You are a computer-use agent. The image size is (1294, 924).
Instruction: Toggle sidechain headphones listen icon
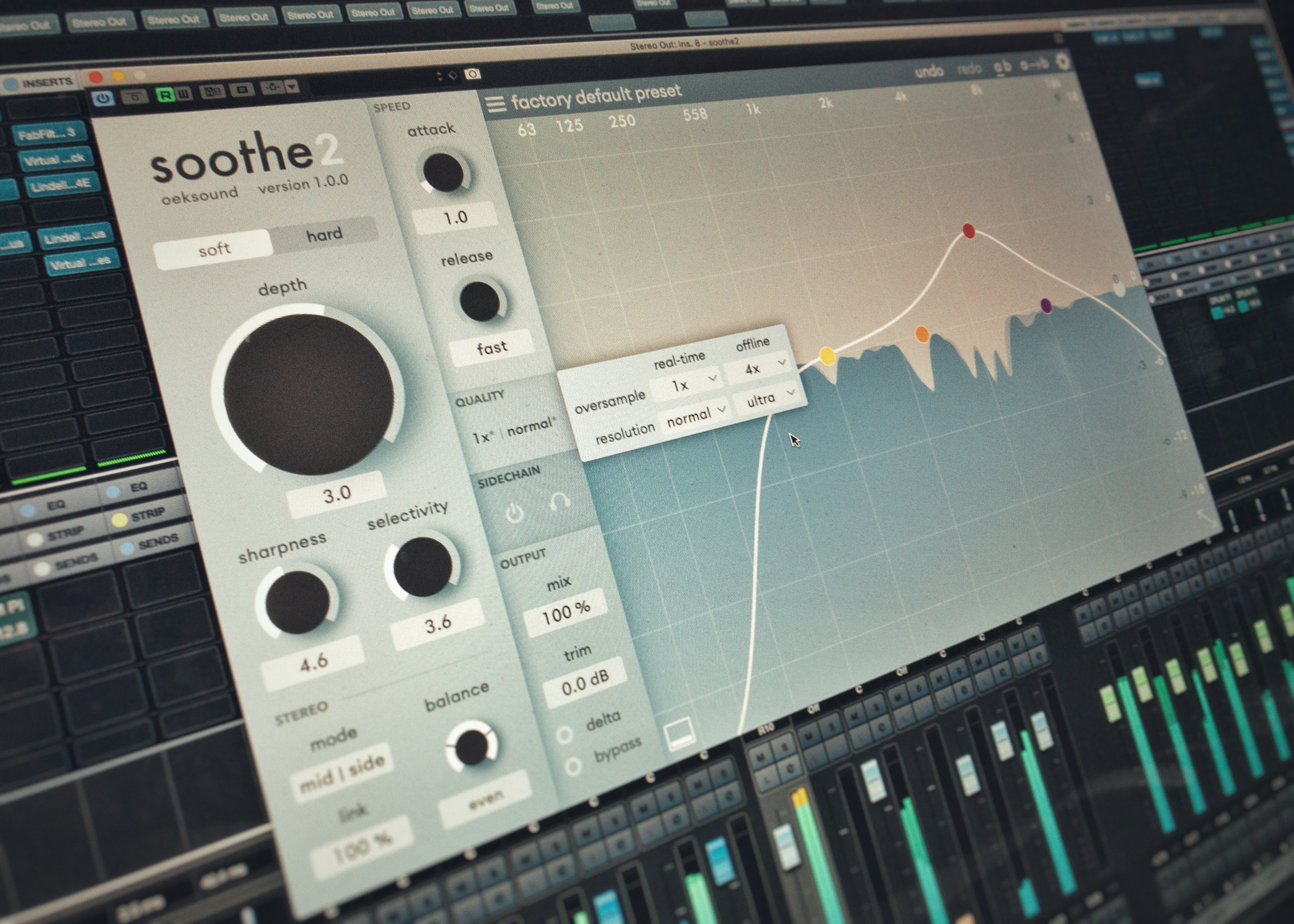pos(560,502)
